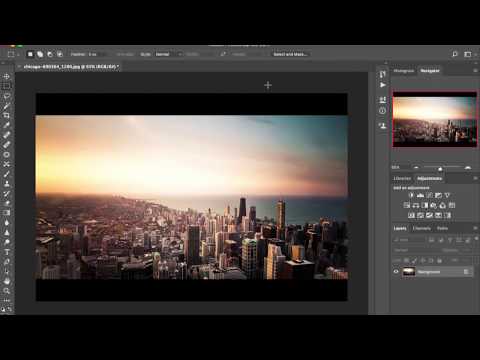
Task: Select the Crop tool
Action: (x=6, y=115)
